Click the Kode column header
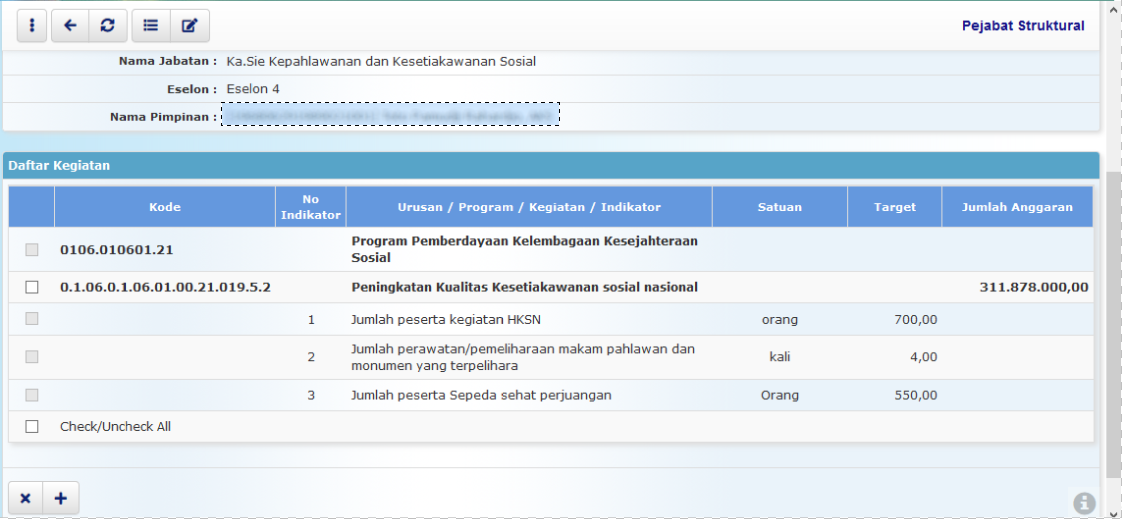 165,207
